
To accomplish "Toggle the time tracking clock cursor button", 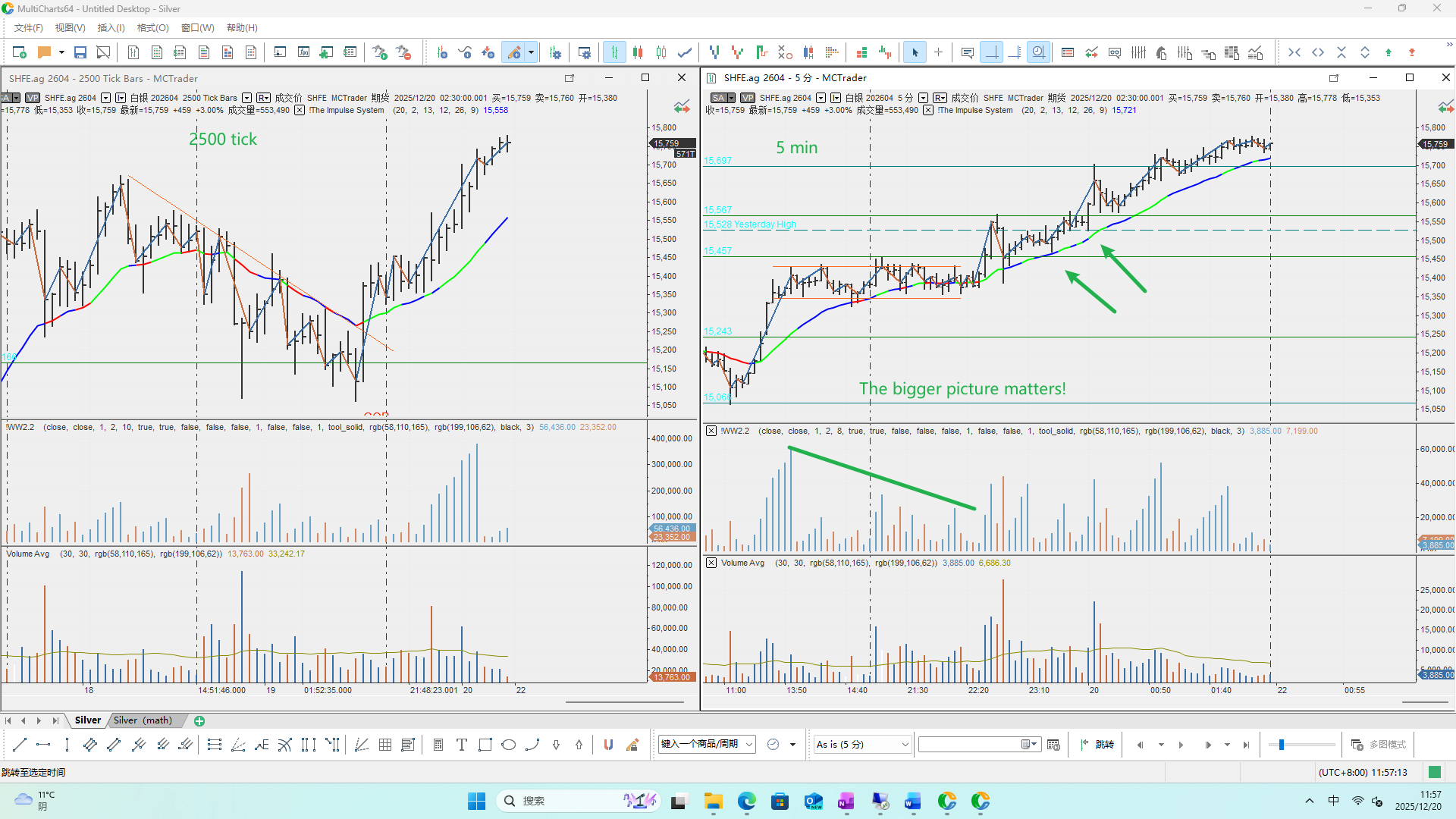I will tap(1038, 52).
